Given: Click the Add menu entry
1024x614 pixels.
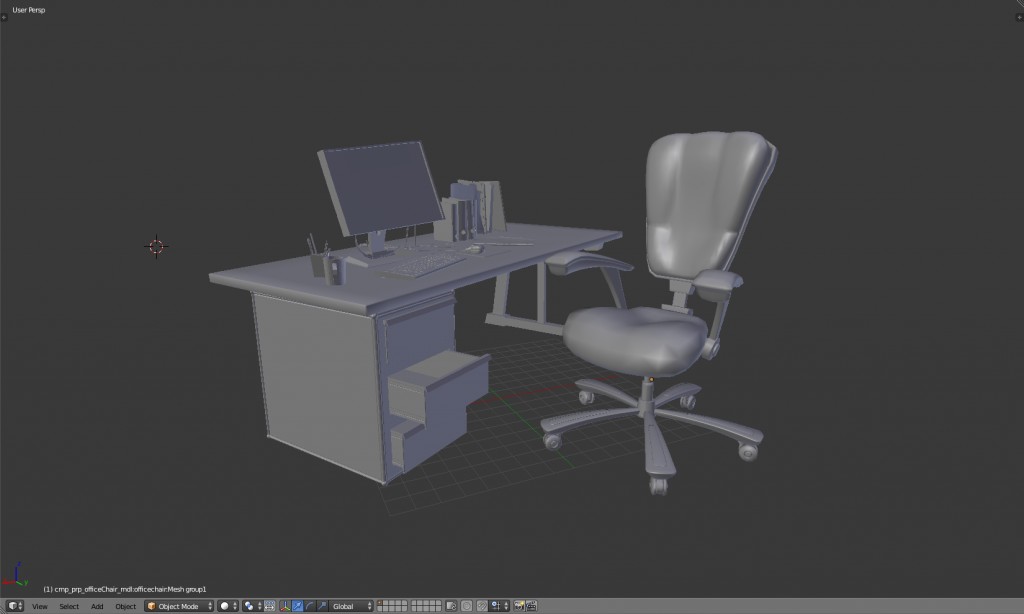Looking at the screenshot, I should 97,606.
